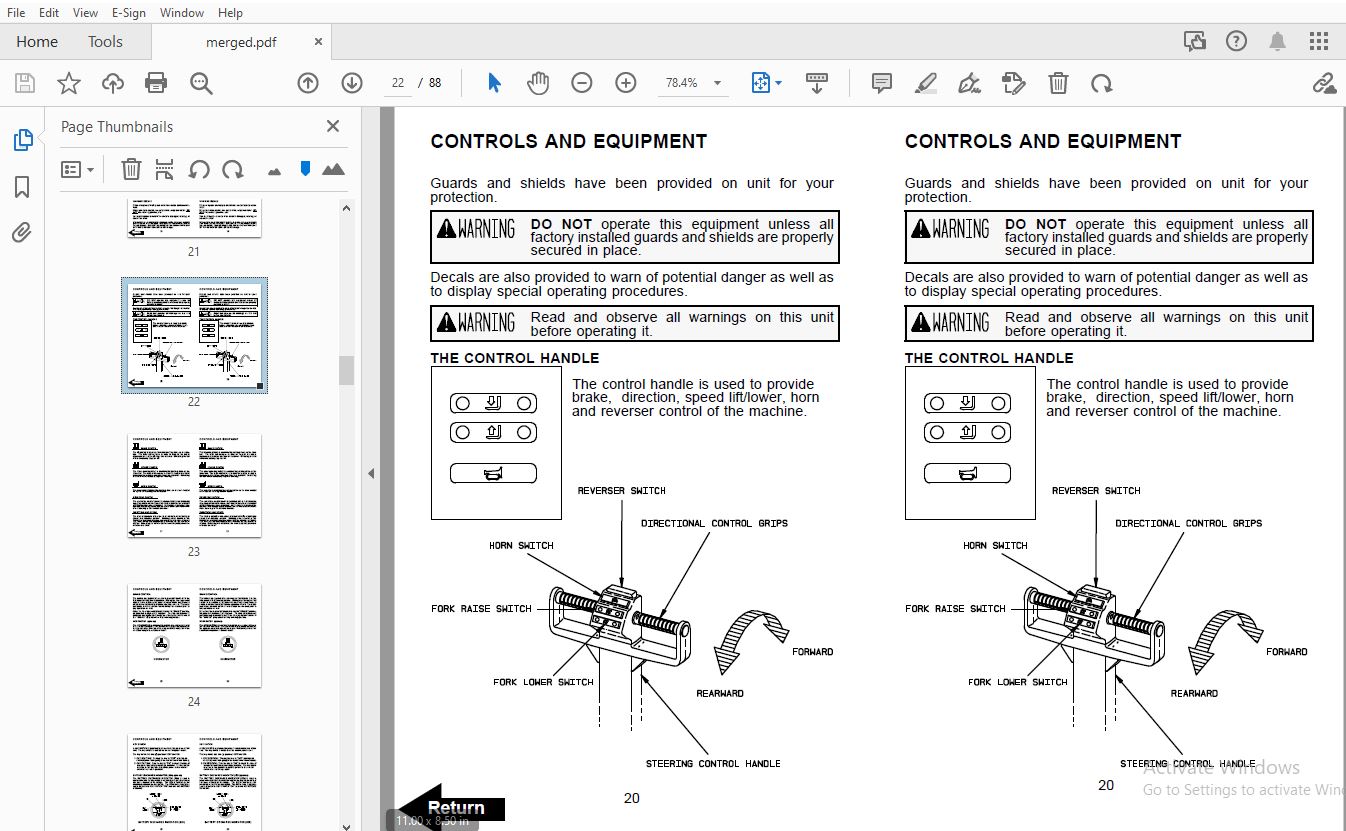
Task: Close the Page Thumbnails panel
Action: click(333, 126)
